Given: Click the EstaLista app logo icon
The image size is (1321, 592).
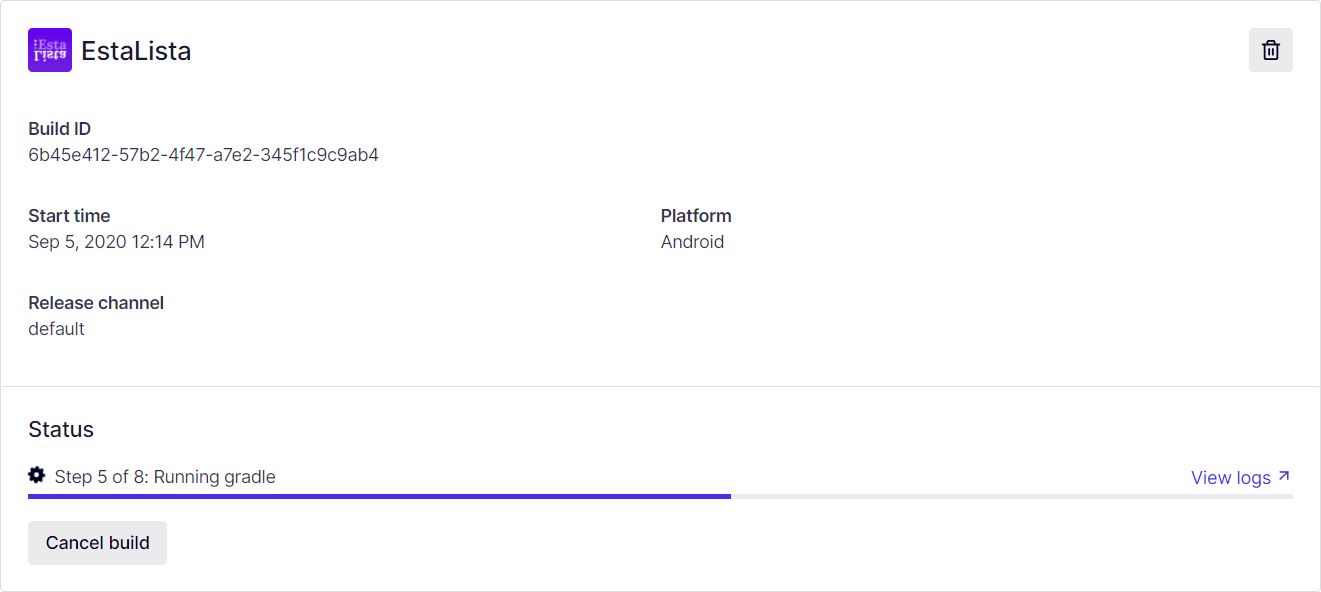Looking at the screenshot, I should coord(50,50).
